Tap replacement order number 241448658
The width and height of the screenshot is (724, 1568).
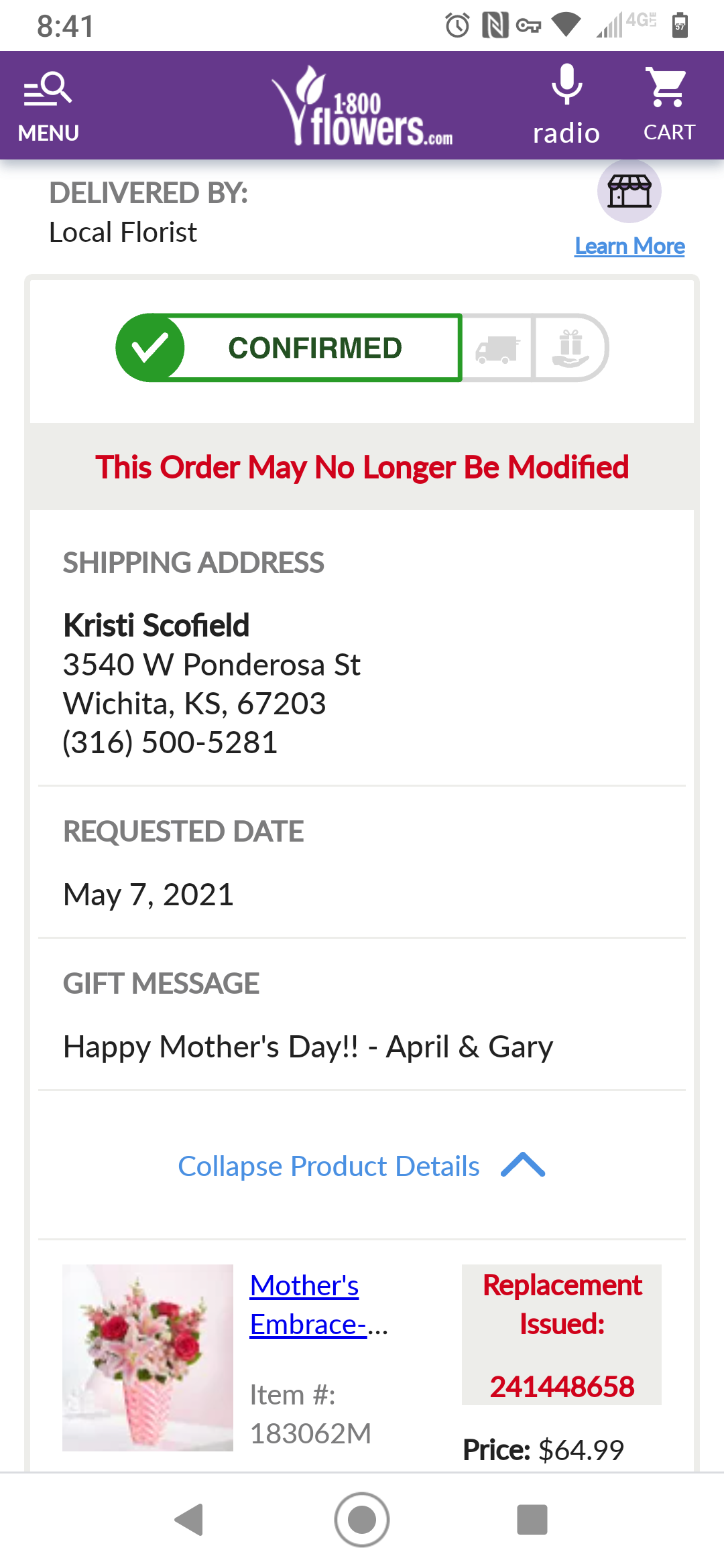(x=562, y=1386)
